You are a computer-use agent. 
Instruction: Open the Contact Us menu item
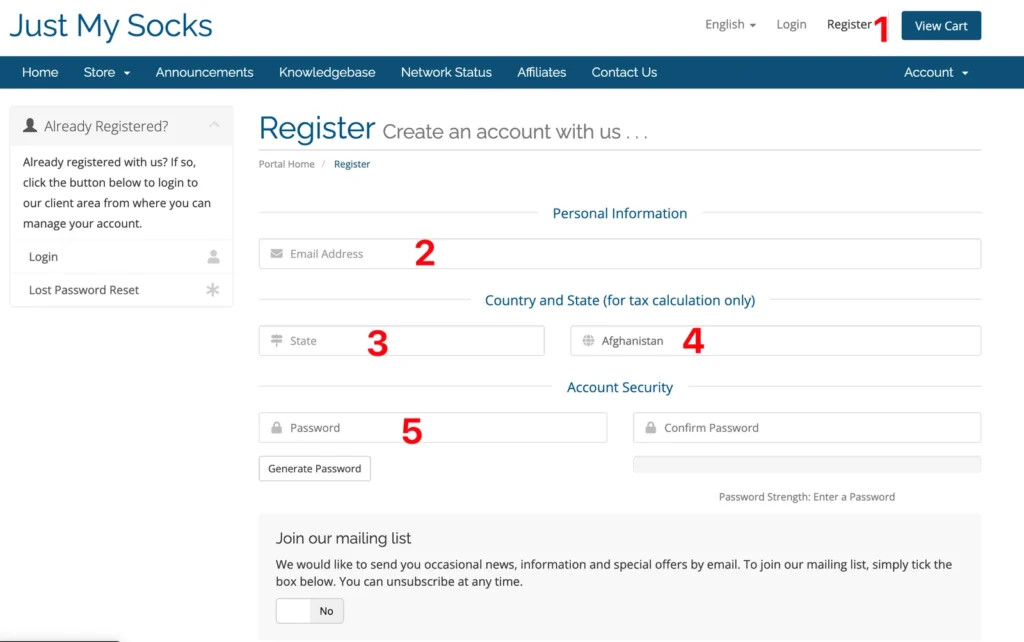tap(624, 72)
